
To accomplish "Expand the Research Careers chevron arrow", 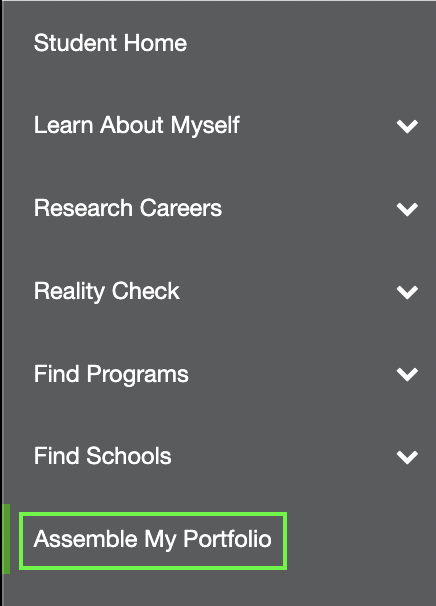I will click(407, 209).
